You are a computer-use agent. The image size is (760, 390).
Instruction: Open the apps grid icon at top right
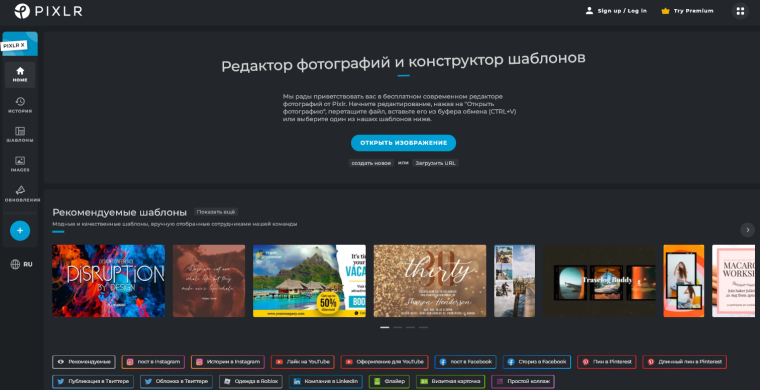pos(740,11)
